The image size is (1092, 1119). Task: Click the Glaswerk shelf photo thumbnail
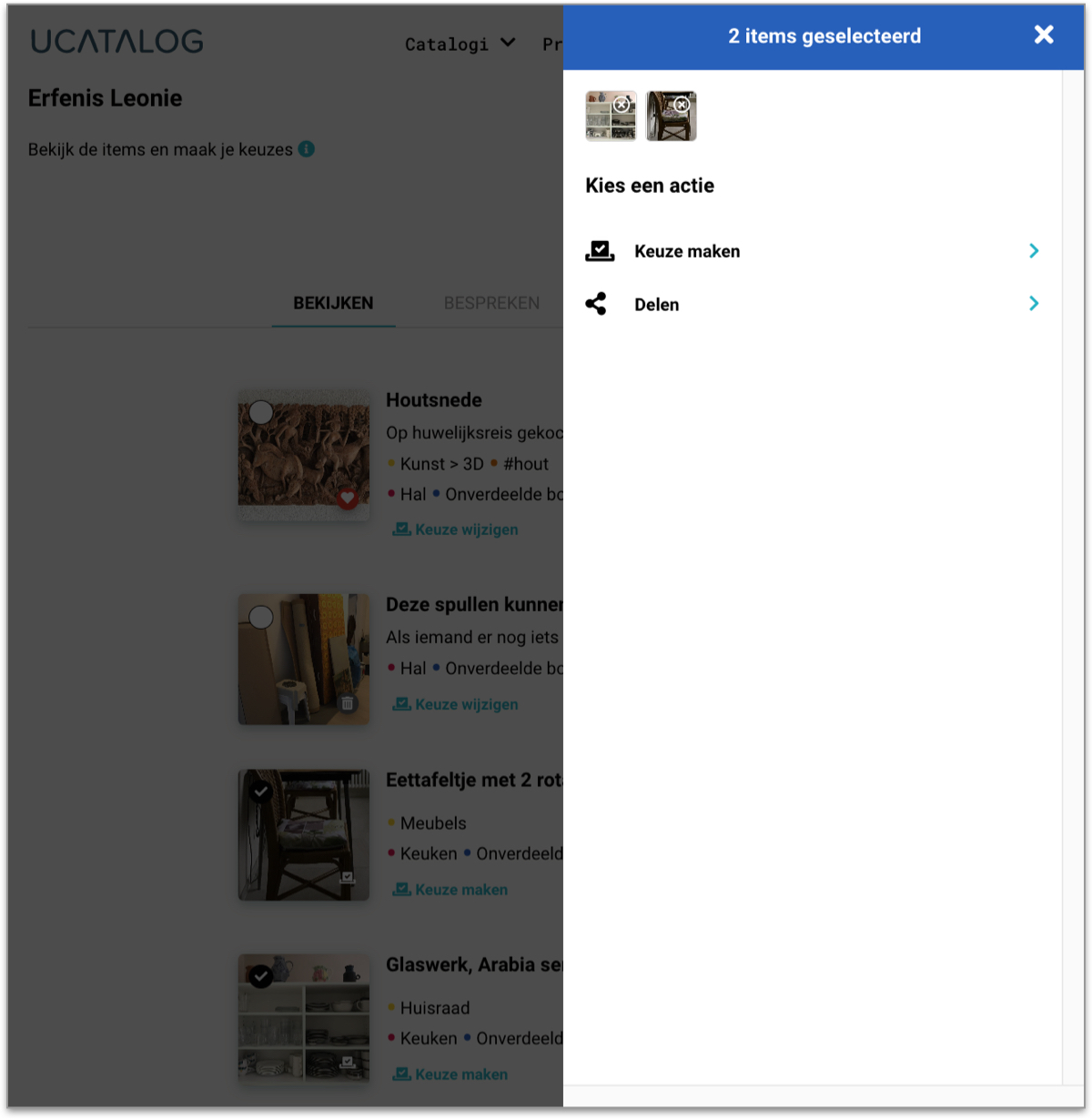tap(304, 1019)
